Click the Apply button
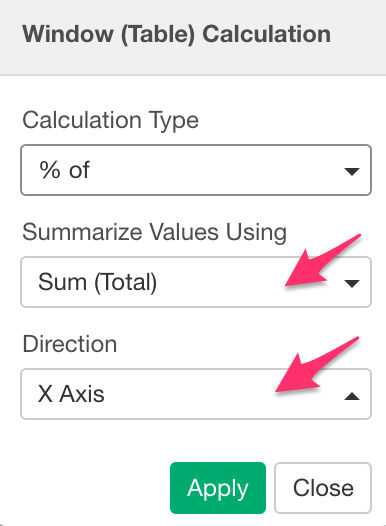The width and height of the screenshot is (386, 526). click(218, 488)
